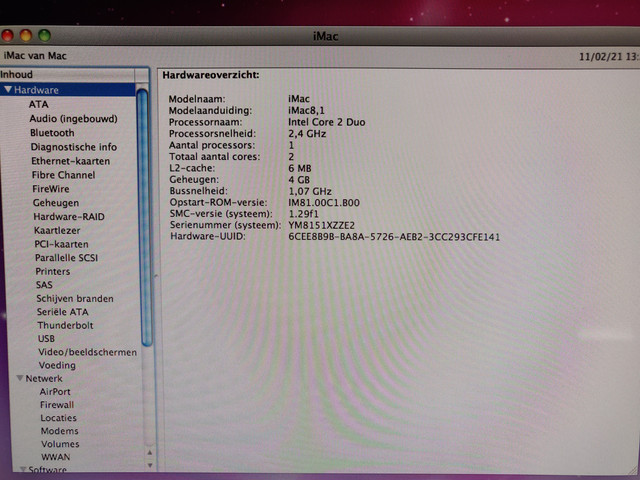Click the 1.29f1 SMC version value
Viewport: 640px width, 480px height.
[x=303, y=214]
